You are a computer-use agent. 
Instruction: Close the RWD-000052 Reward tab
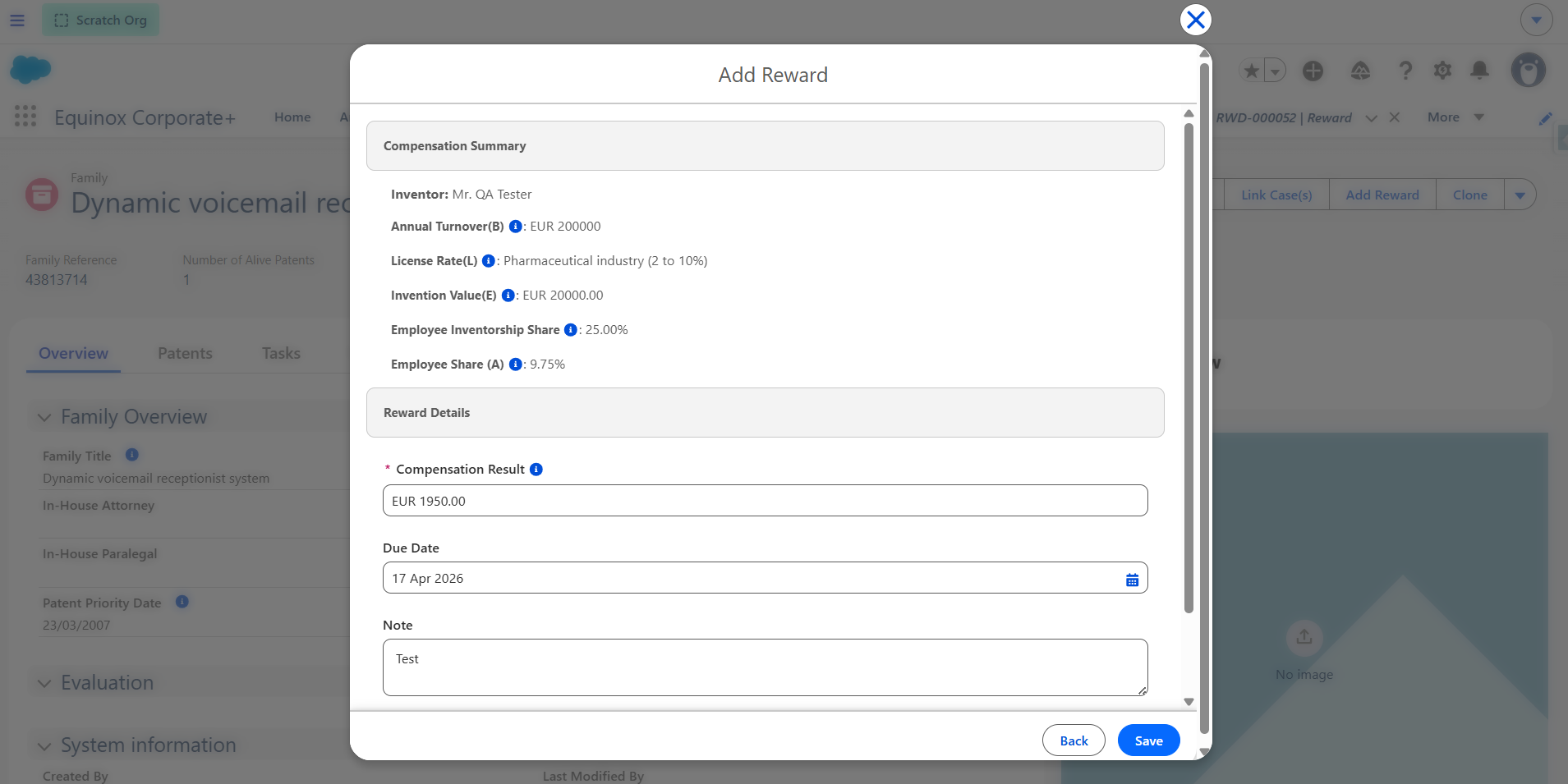click(1395, 117)
